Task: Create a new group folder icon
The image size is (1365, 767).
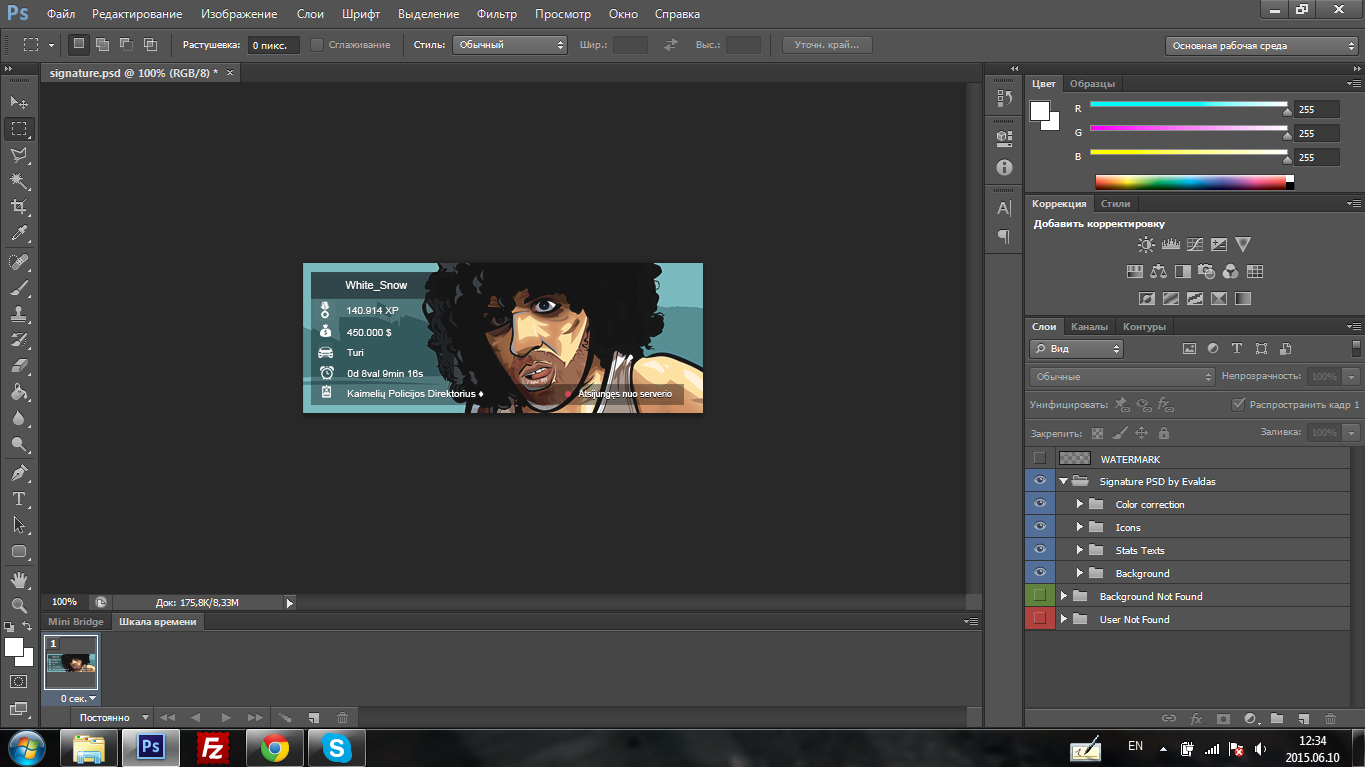Action: pyautogui.click(x=1277, y=718)
